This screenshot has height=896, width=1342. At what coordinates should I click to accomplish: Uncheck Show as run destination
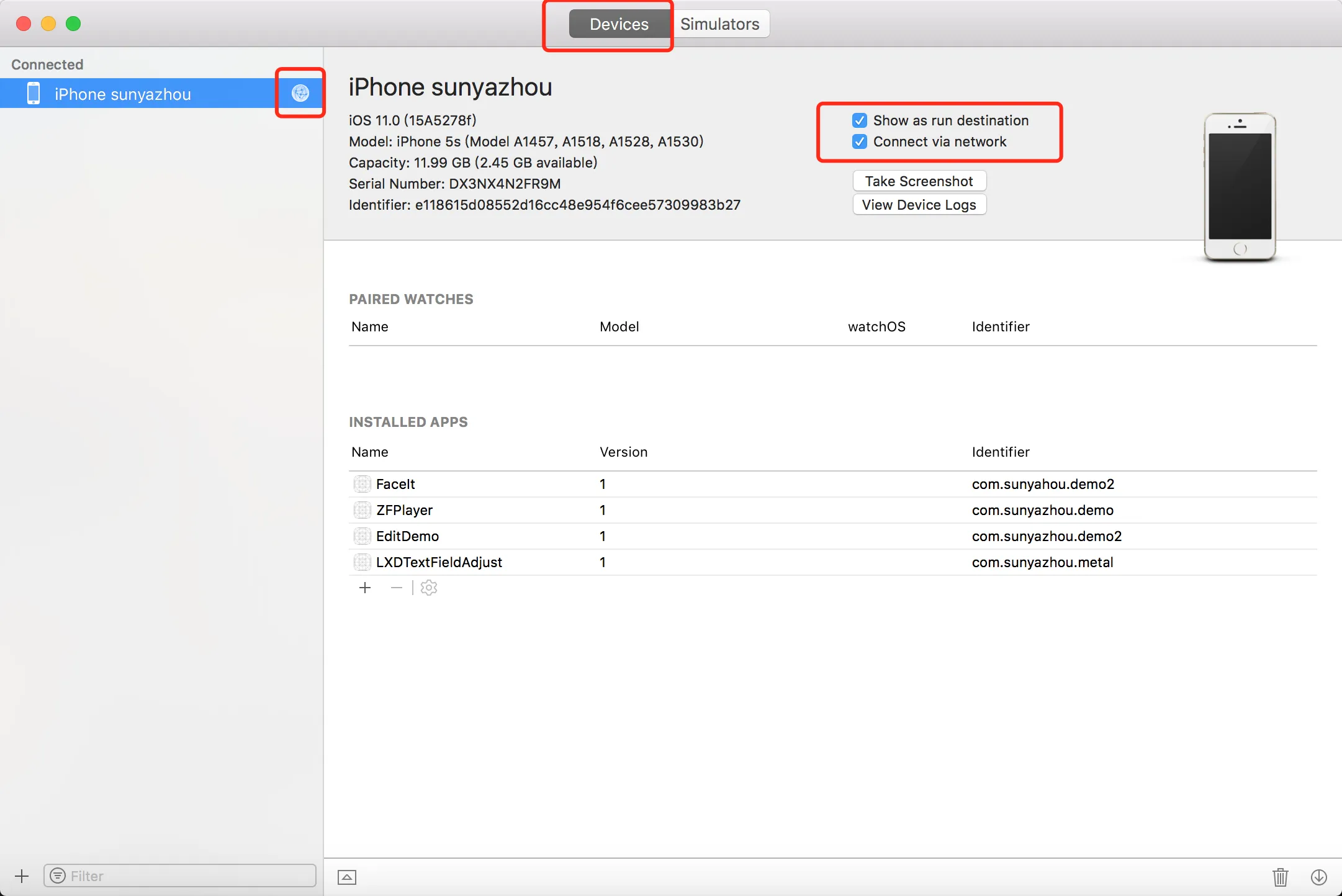click(x=860, y=120)
